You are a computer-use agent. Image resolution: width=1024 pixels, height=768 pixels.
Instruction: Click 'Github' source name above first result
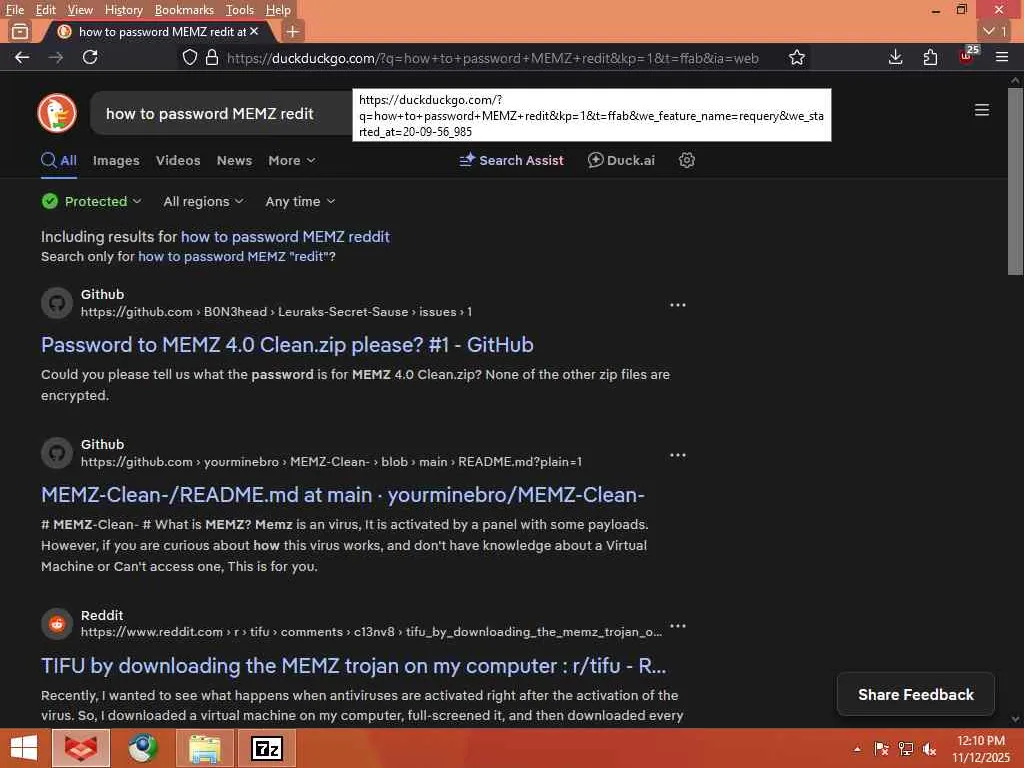103,295
